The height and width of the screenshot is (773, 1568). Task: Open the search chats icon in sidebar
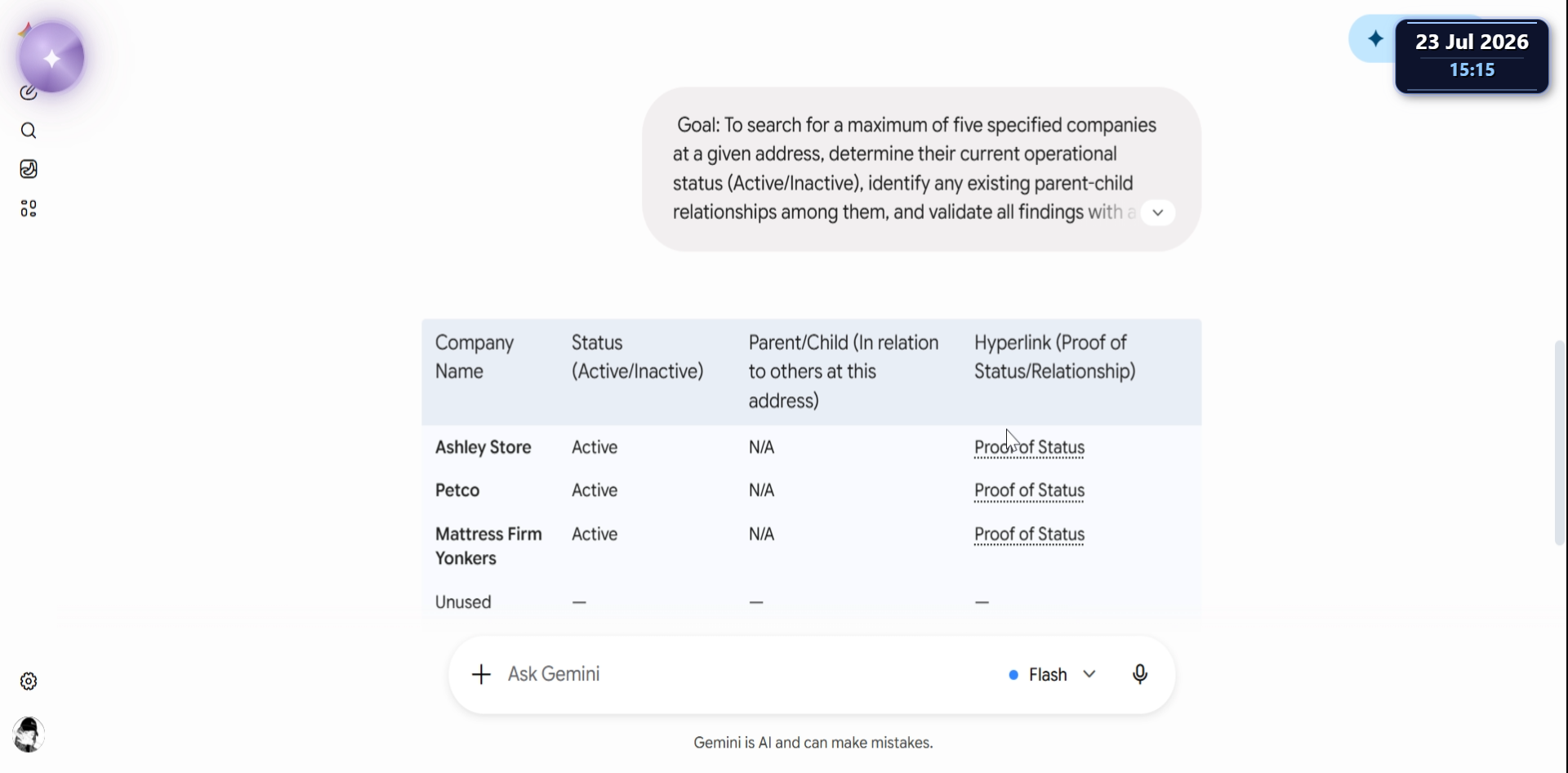(x=29, y=131)
